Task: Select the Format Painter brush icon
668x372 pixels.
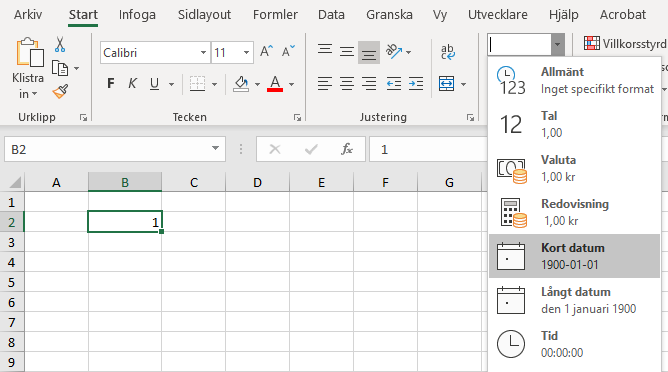Action: (60, 92)
